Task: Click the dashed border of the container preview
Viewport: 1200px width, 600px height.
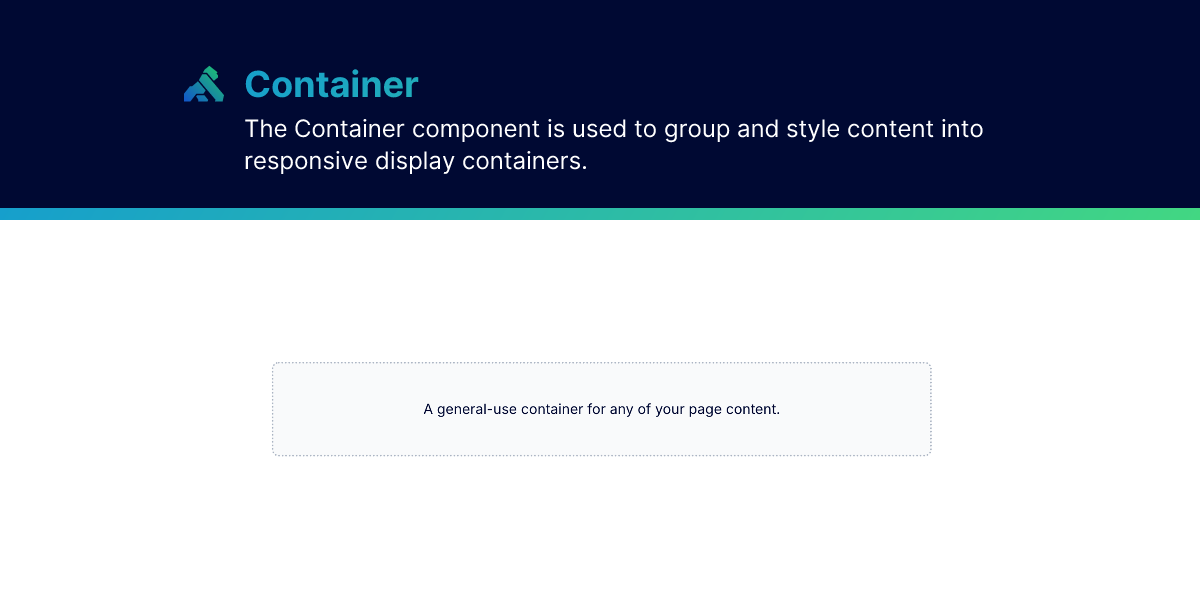Action: 601,362
